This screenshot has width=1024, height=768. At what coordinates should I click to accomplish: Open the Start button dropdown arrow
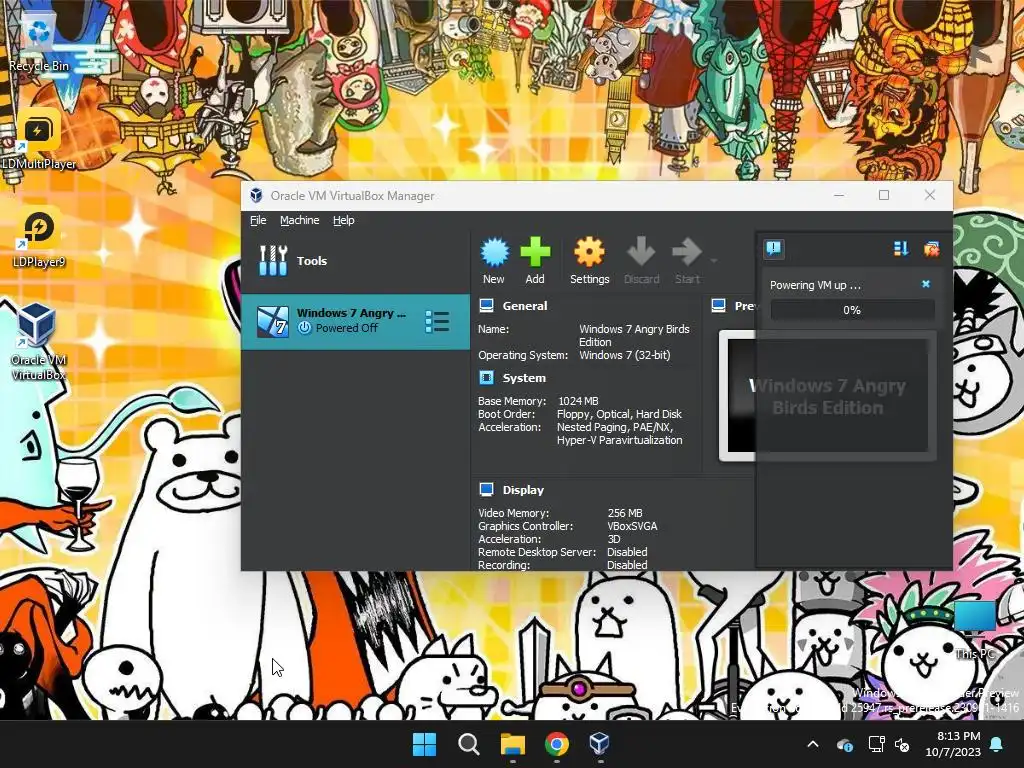714,261
